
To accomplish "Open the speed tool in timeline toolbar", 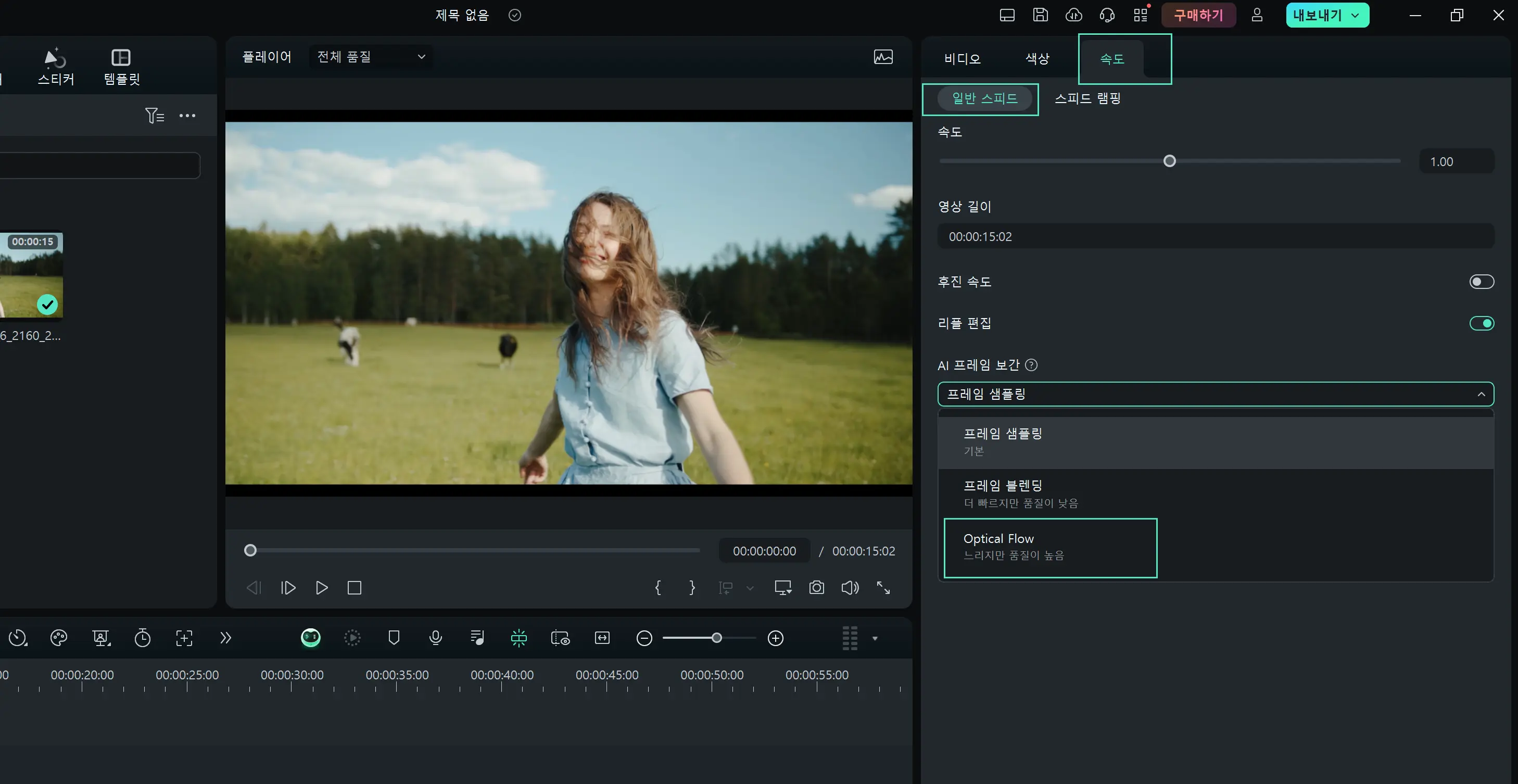I will pyautogui.click(x=18, y=638).
